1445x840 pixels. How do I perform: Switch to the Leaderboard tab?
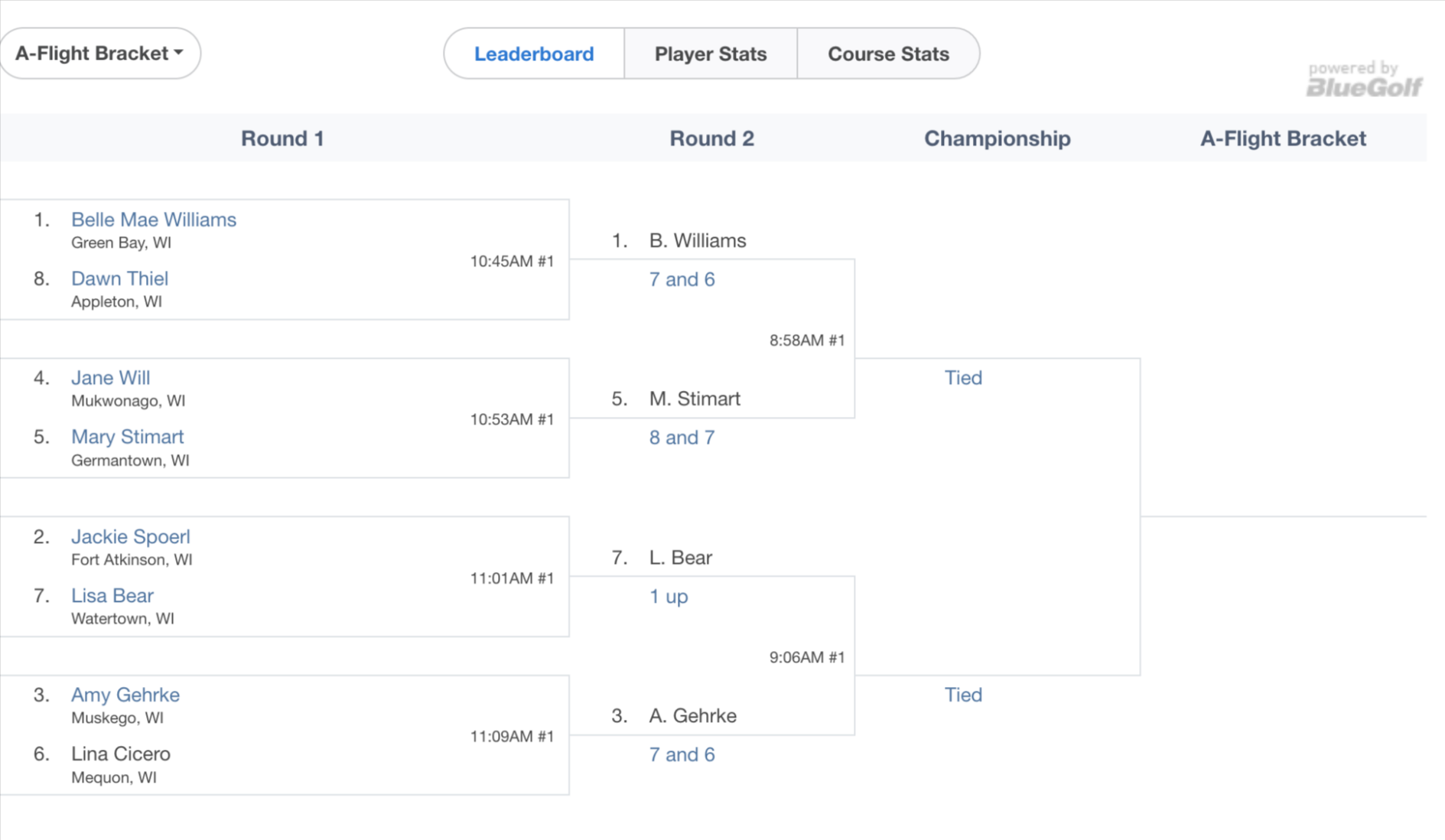coord(533,54)
